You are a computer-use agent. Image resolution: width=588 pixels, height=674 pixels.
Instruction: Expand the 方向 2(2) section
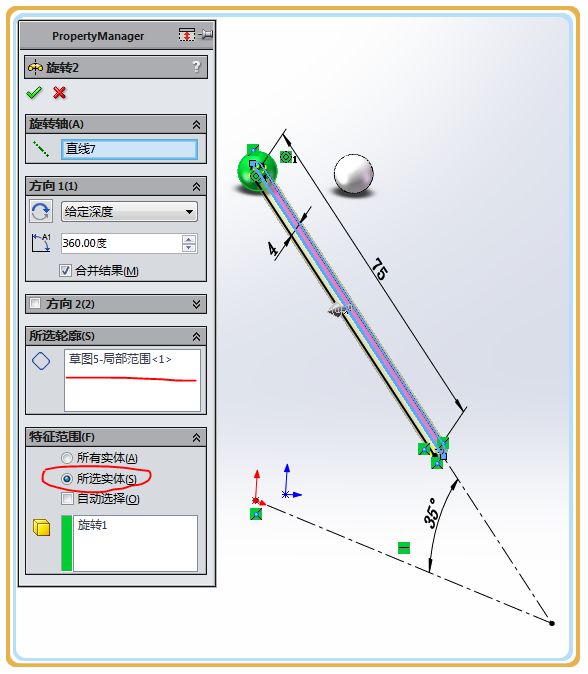196,304
